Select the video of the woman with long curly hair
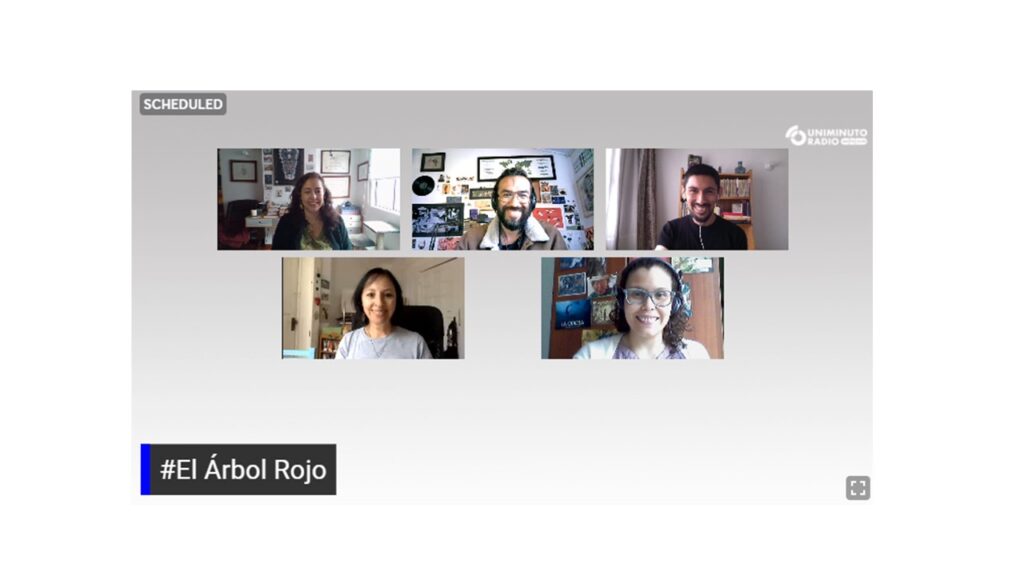This screenshot has height=576, width=1024. tap(308, 199)
